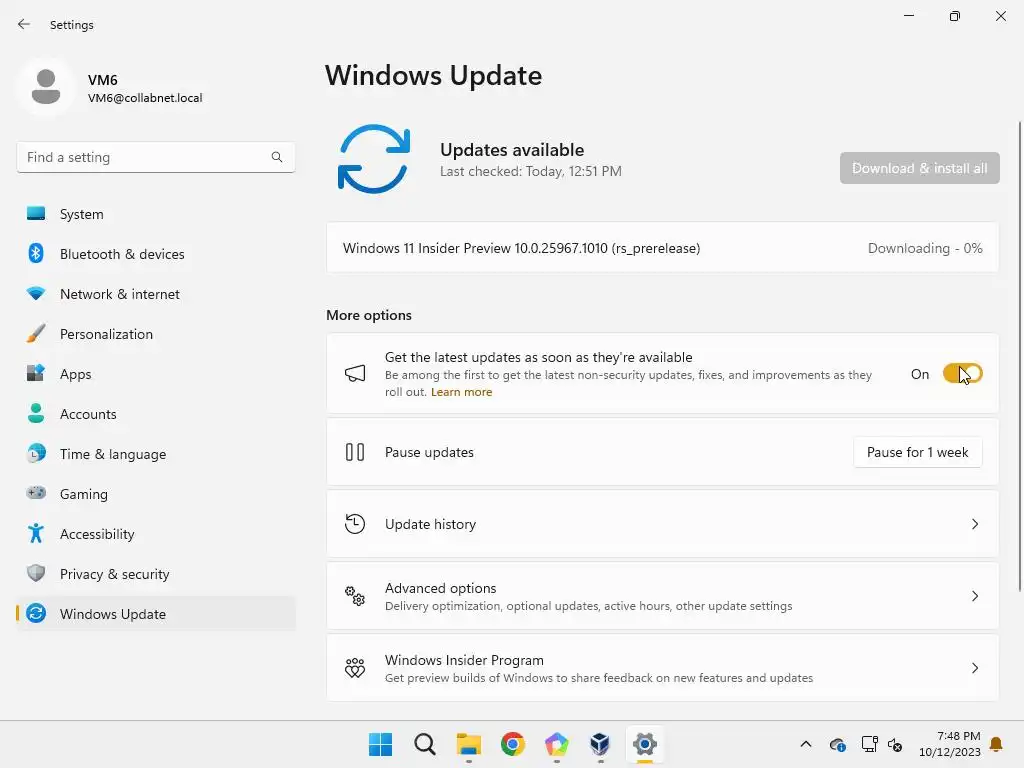Click the Network wifi icon in sidebar
This screenshot has width=1024, height=768.
36,293
